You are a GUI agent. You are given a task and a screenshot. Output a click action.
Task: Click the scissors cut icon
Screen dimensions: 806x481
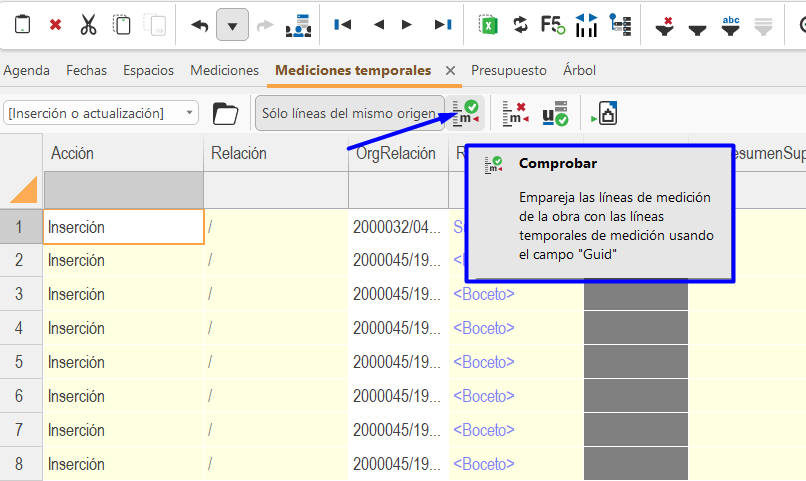pos(88,24)
